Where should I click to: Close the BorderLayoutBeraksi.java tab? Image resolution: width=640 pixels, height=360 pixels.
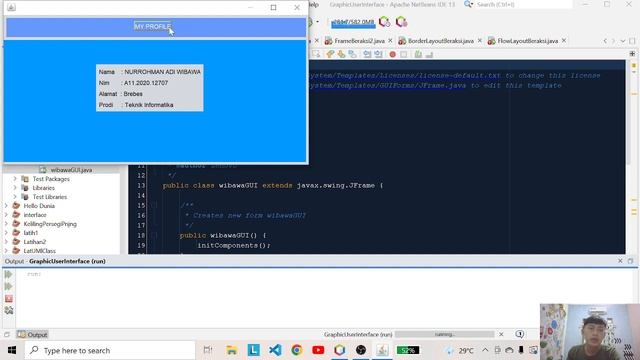480,40
